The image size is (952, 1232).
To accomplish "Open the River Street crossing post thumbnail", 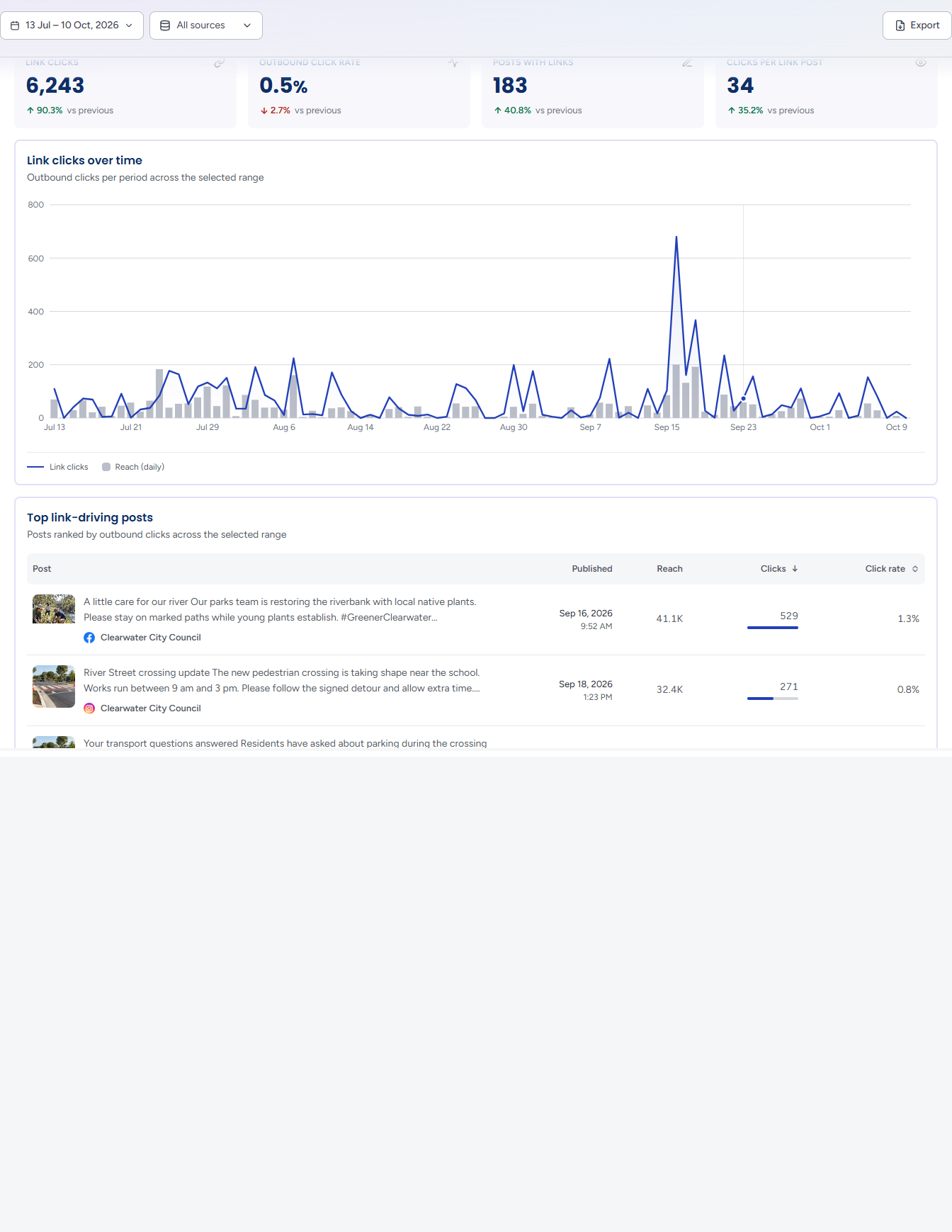I will (x=54, y=686).
